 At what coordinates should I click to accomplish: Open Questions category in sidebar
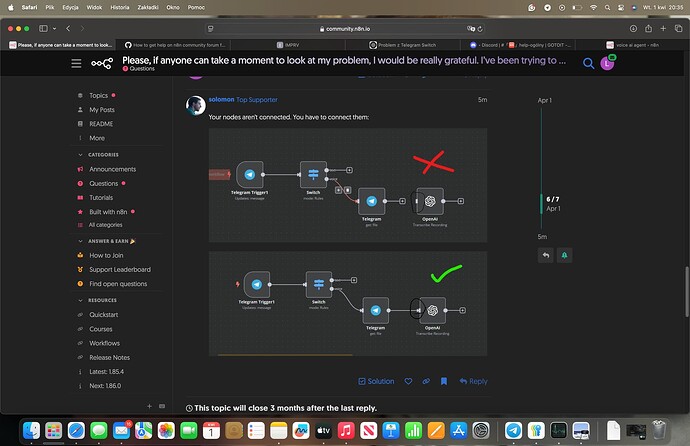(x=103, y=183)
